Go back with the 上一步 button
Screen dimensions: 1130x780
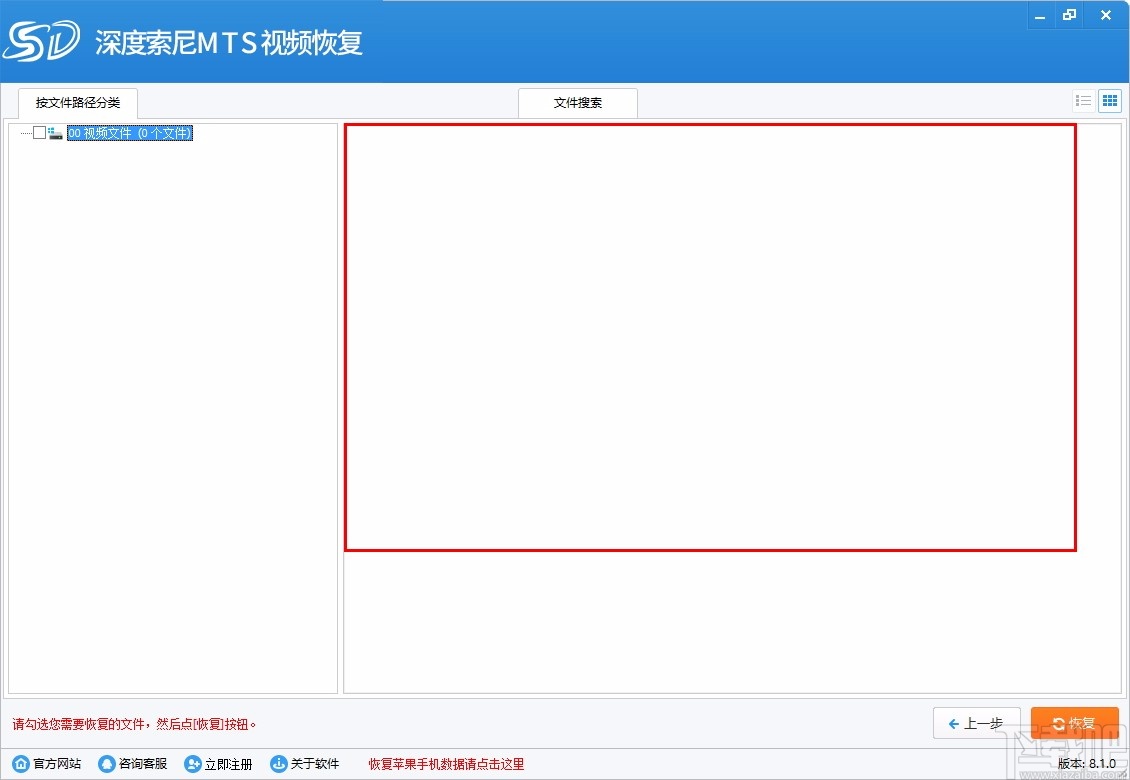pos(977,722)
